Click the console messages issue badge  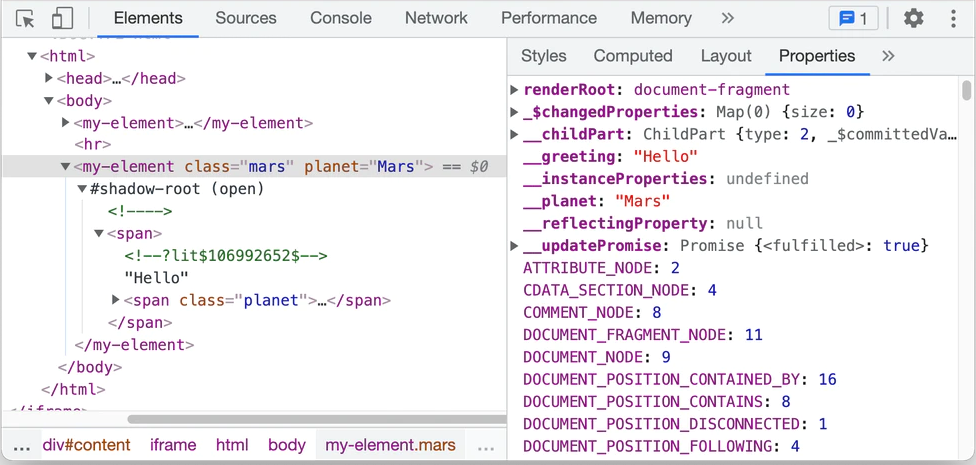pos(853,18)
